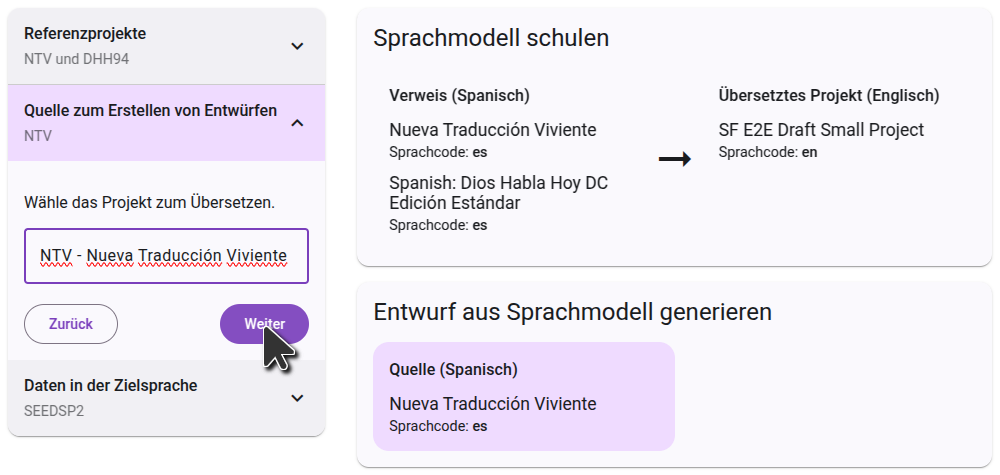Click the Weiter button
The width and height of the screenshot is (1000, 475).
(x=264, y=324)
